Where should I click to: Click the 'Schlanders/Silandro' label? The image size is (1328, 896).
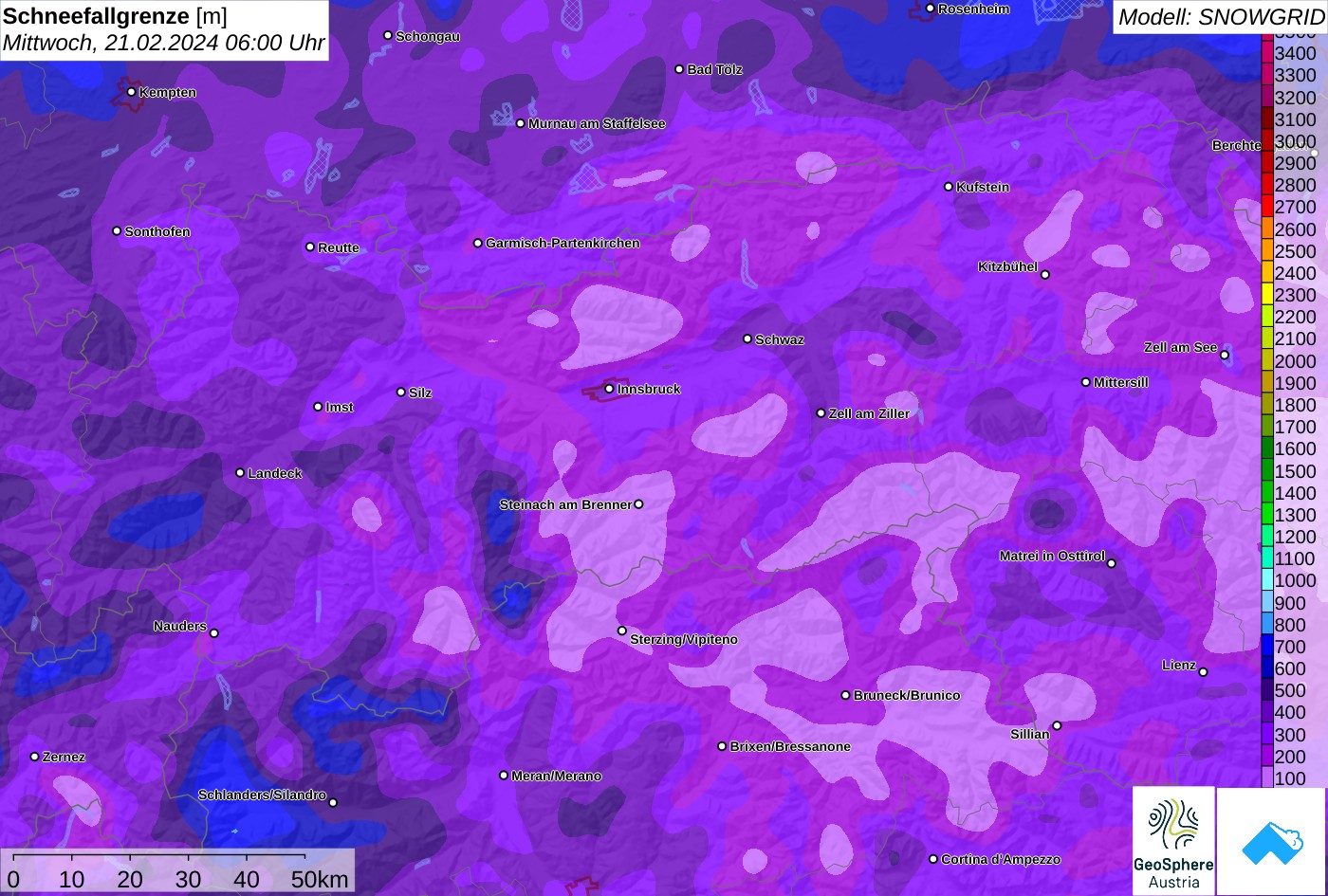(262, 795)
